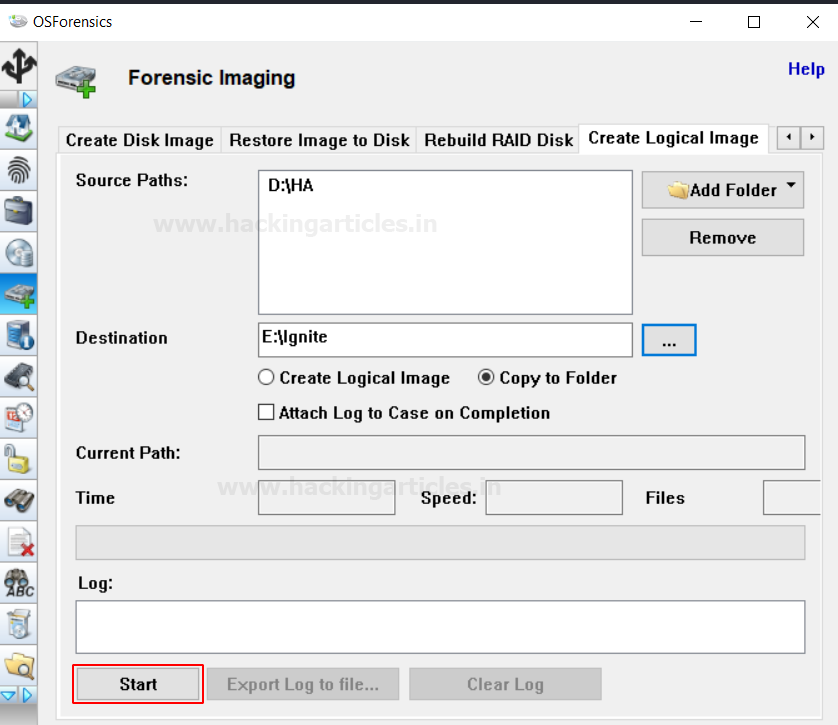This screenshot has width=838, height=725.
Task: Open Manage Case briefcase icon
Action: [x=19, y=211]
